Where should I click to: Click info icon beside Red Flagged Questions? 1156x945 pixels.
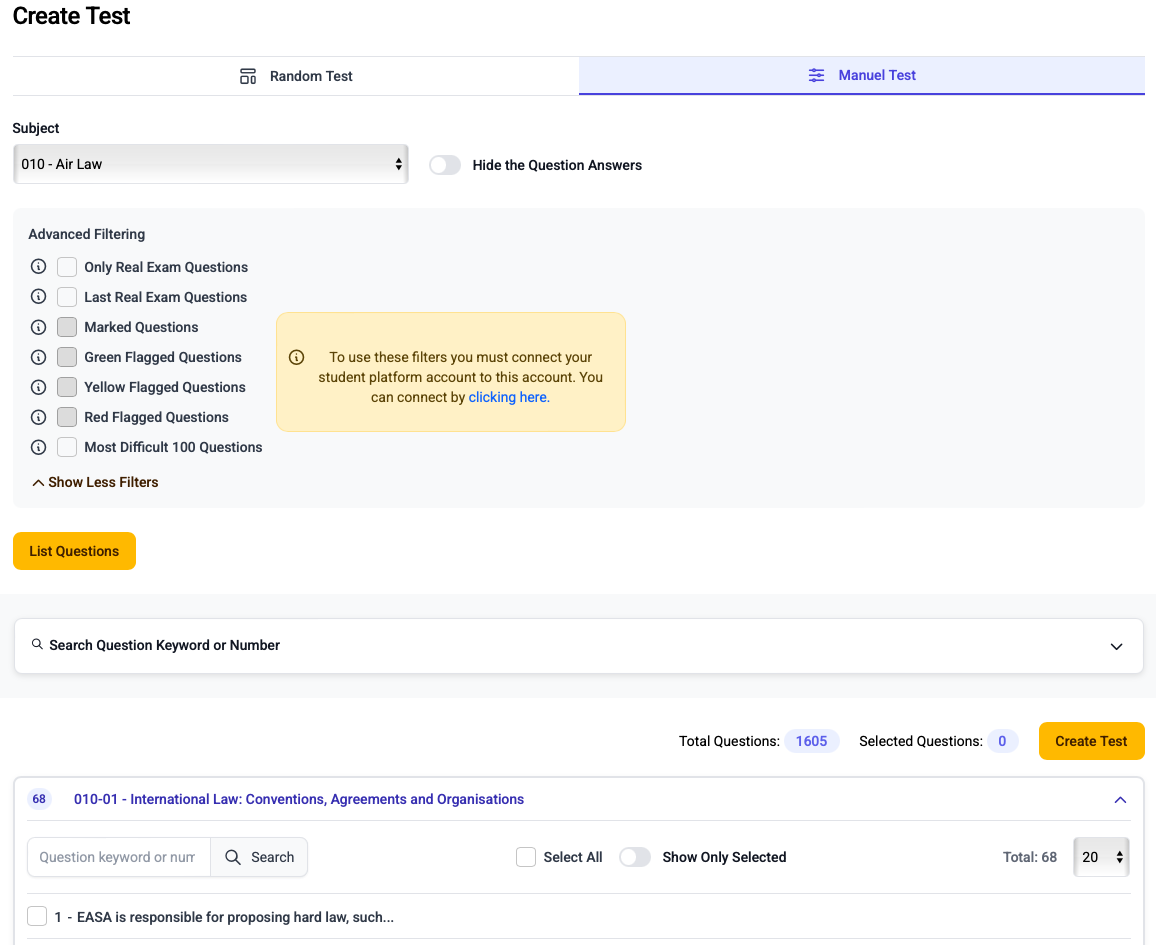[38, 417]
